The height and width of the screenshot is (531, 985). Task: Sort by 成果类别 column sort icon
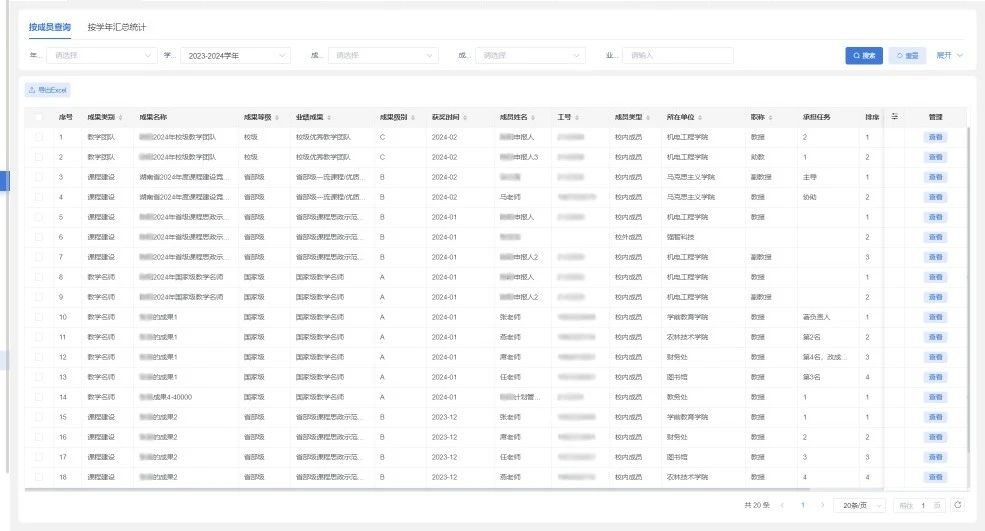(x=122, y=118)
